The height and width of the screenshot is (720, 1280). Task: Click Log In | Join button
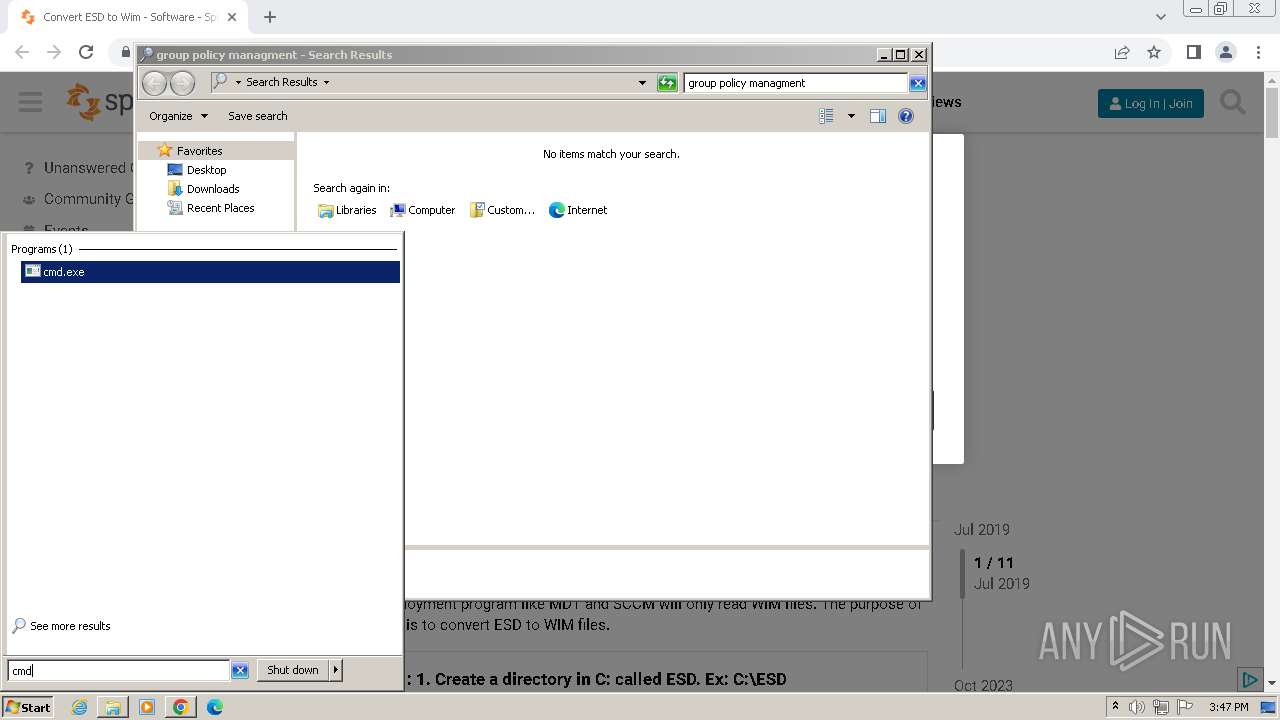point(1151,103)
